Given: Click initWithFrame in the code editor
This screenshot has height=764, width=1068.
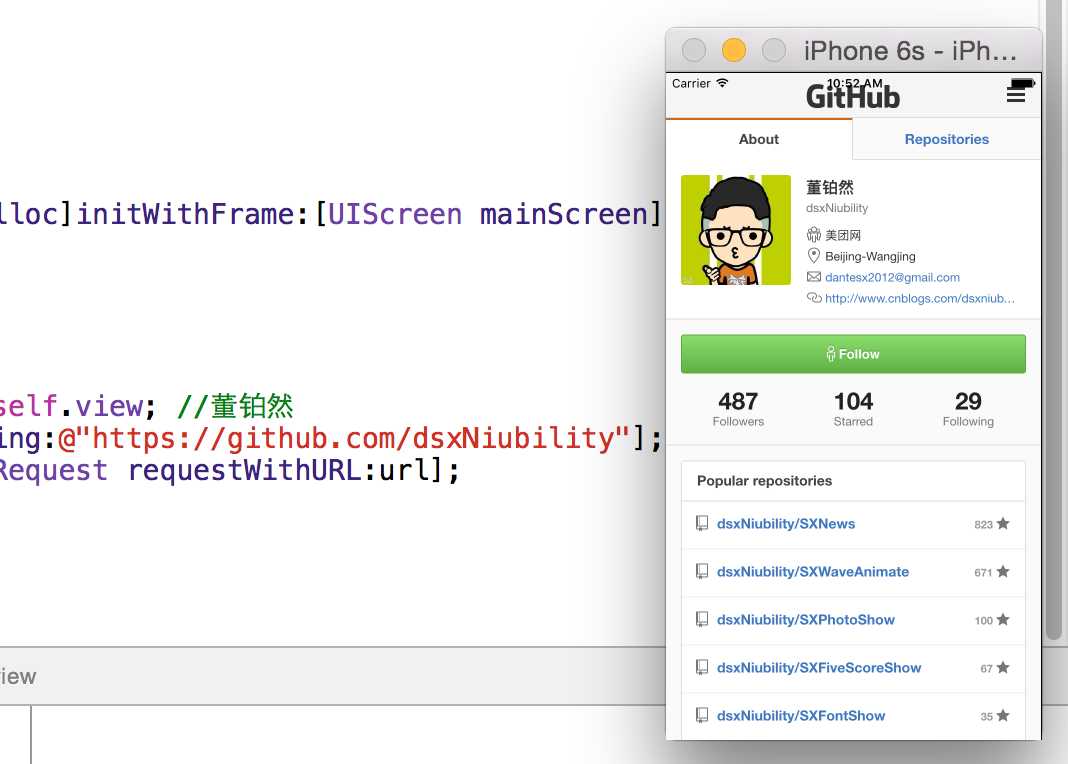Looking at the screenshot, I should click(185, 214).
